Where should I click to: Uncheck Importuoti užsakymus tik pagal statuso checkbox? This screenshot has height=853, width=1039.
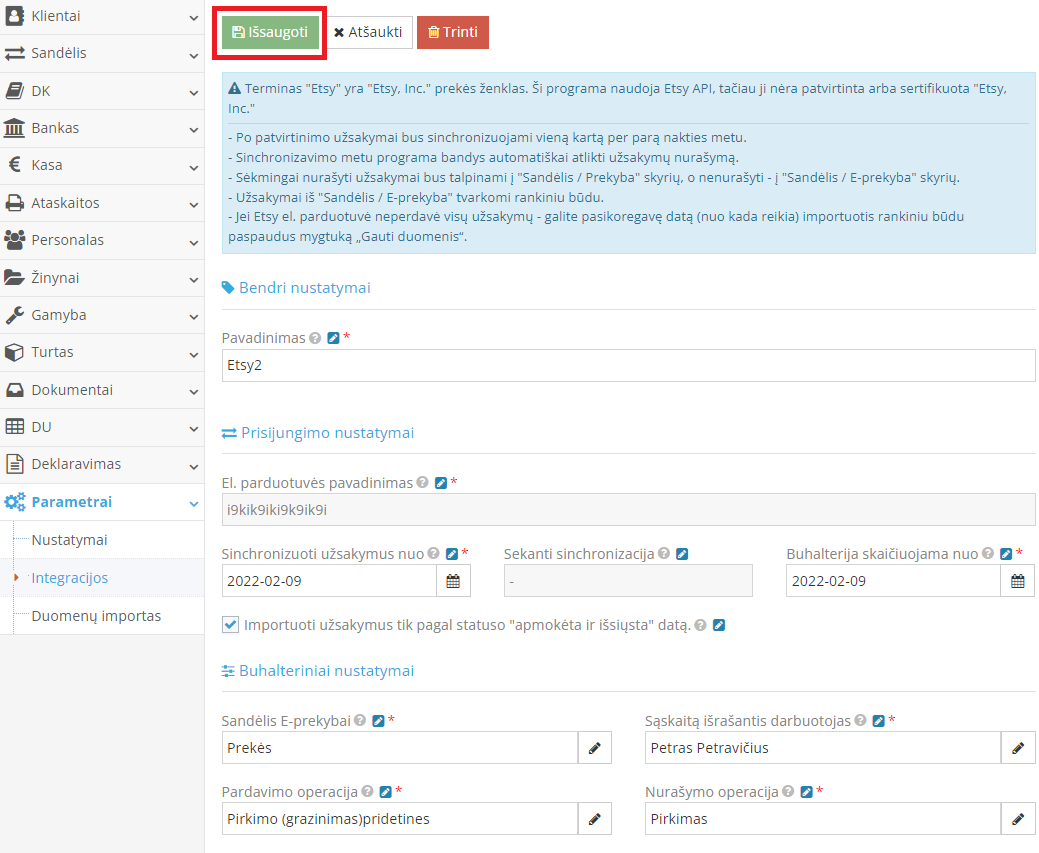click(x=230, y=624)
